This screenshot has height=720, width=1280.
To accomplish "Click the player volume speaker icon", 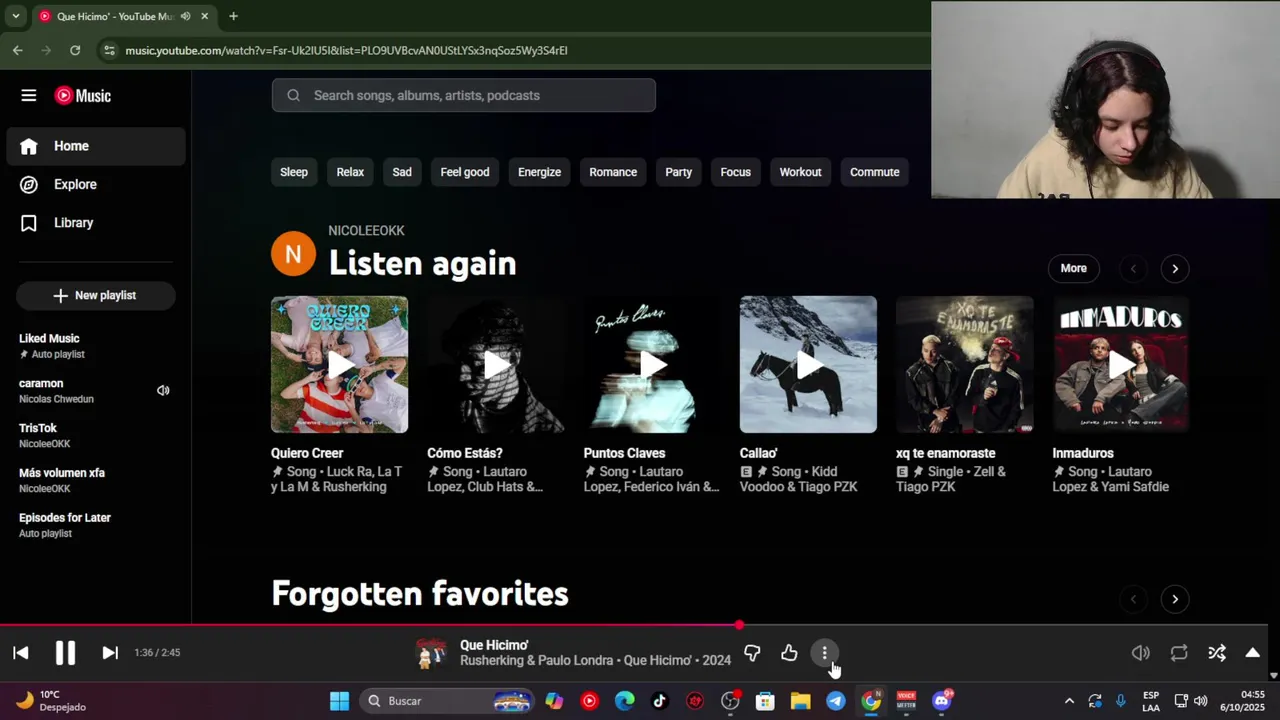I will click(1141, 653).
